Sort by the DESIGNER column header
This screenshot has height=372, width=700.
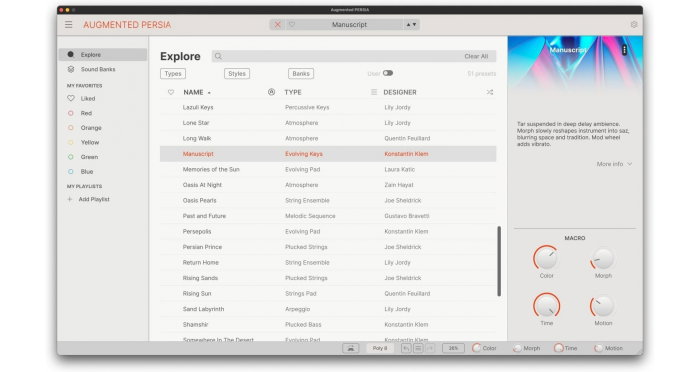(400, 92)
